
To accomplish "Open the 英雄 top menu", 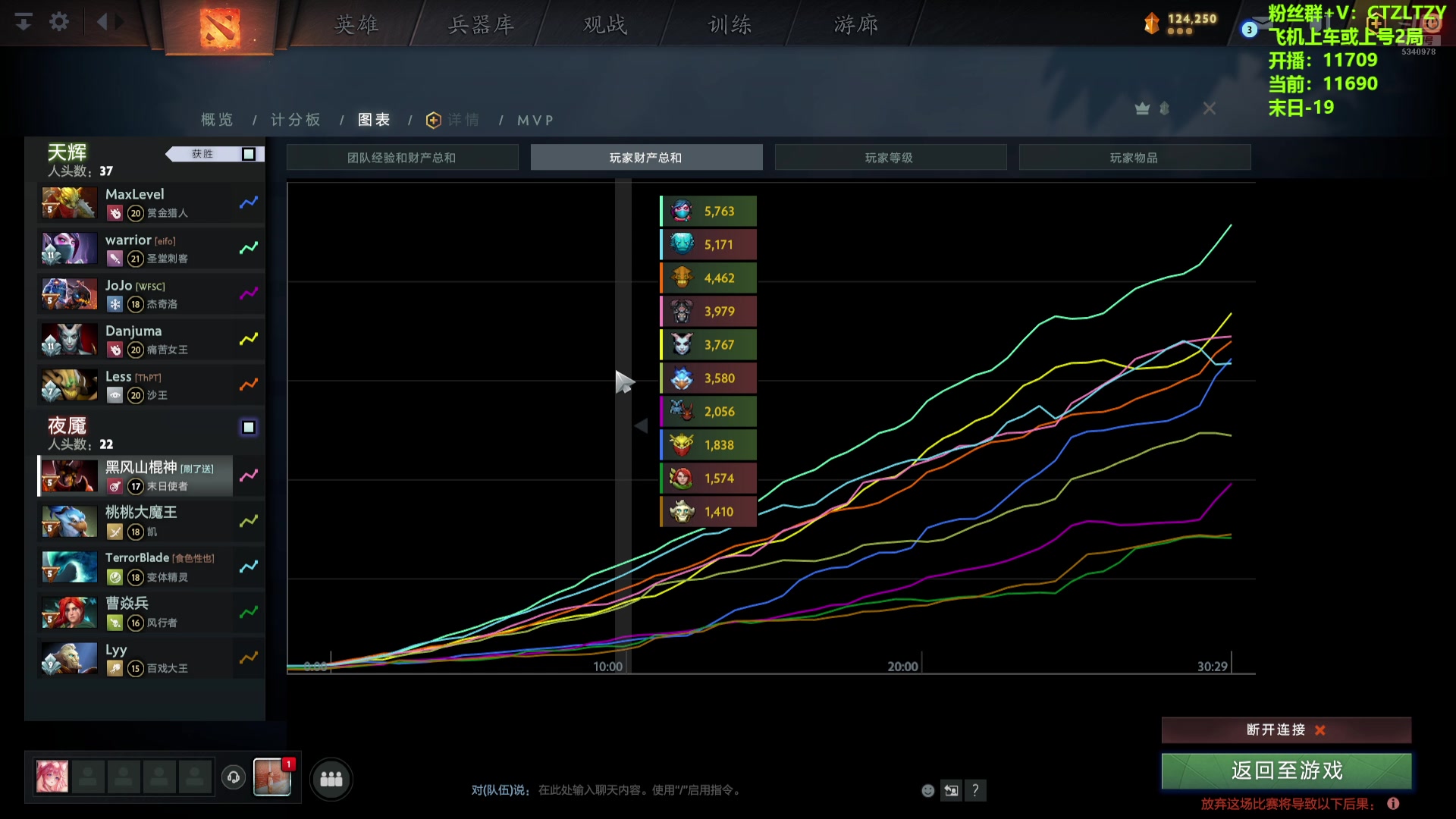I will click(357, 24).
